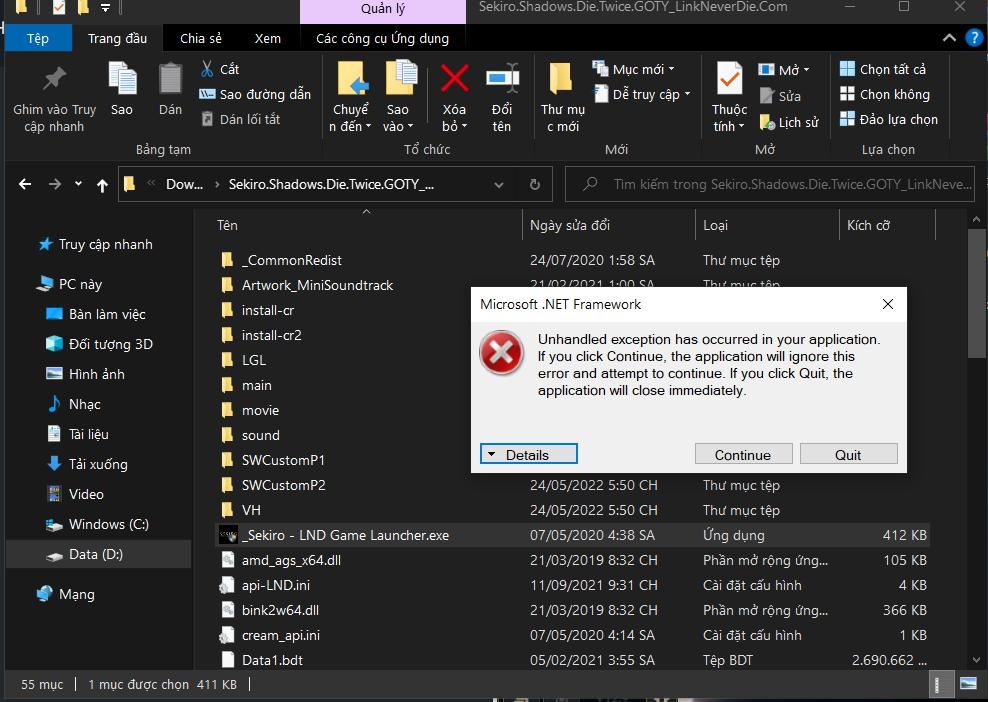The image size is (988, 702).
Task: Open the Tệp (File) tab
Action: click(38, 38)
